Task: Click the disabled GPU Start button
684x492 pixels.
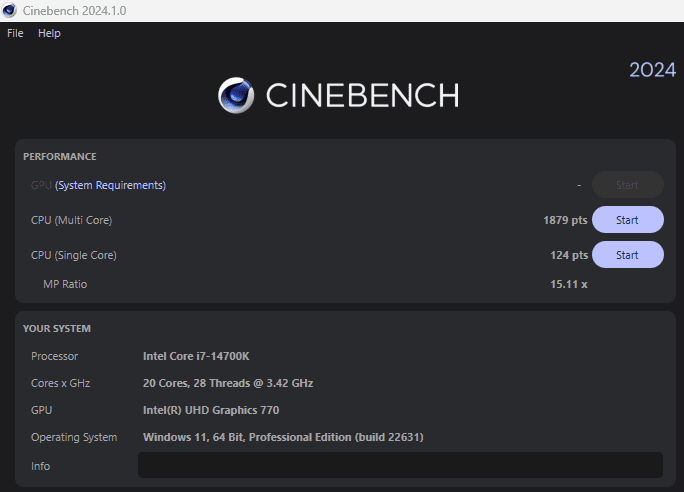Action: click(x=628, y=185)
